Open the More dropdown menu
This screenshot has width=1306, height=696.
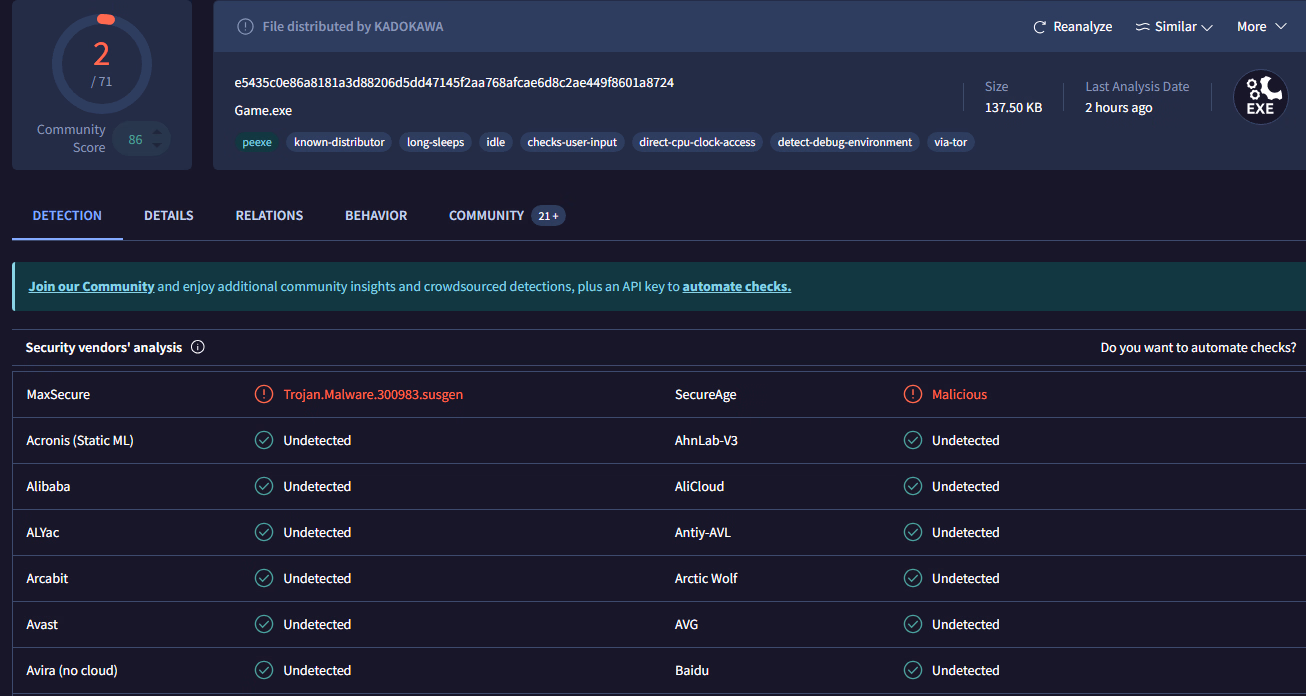(1261, 27)
